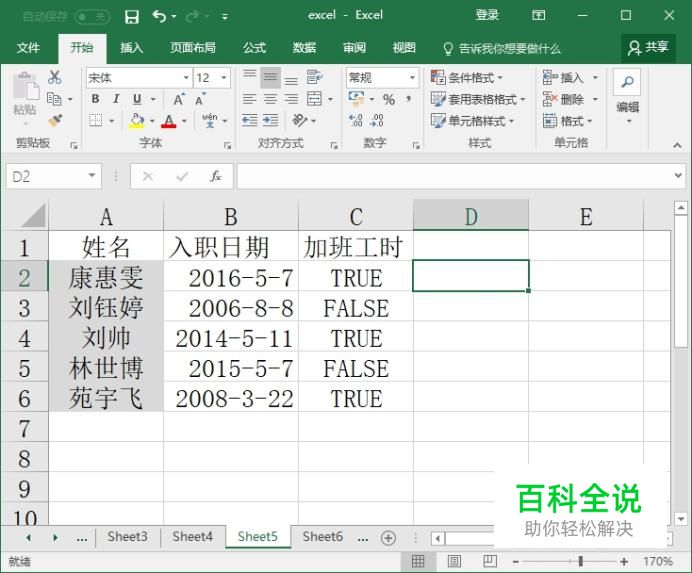This screenshot has height=573, width=692.
Task: Click 告诉我你想要做什么 search box
Action: (502, 48)
